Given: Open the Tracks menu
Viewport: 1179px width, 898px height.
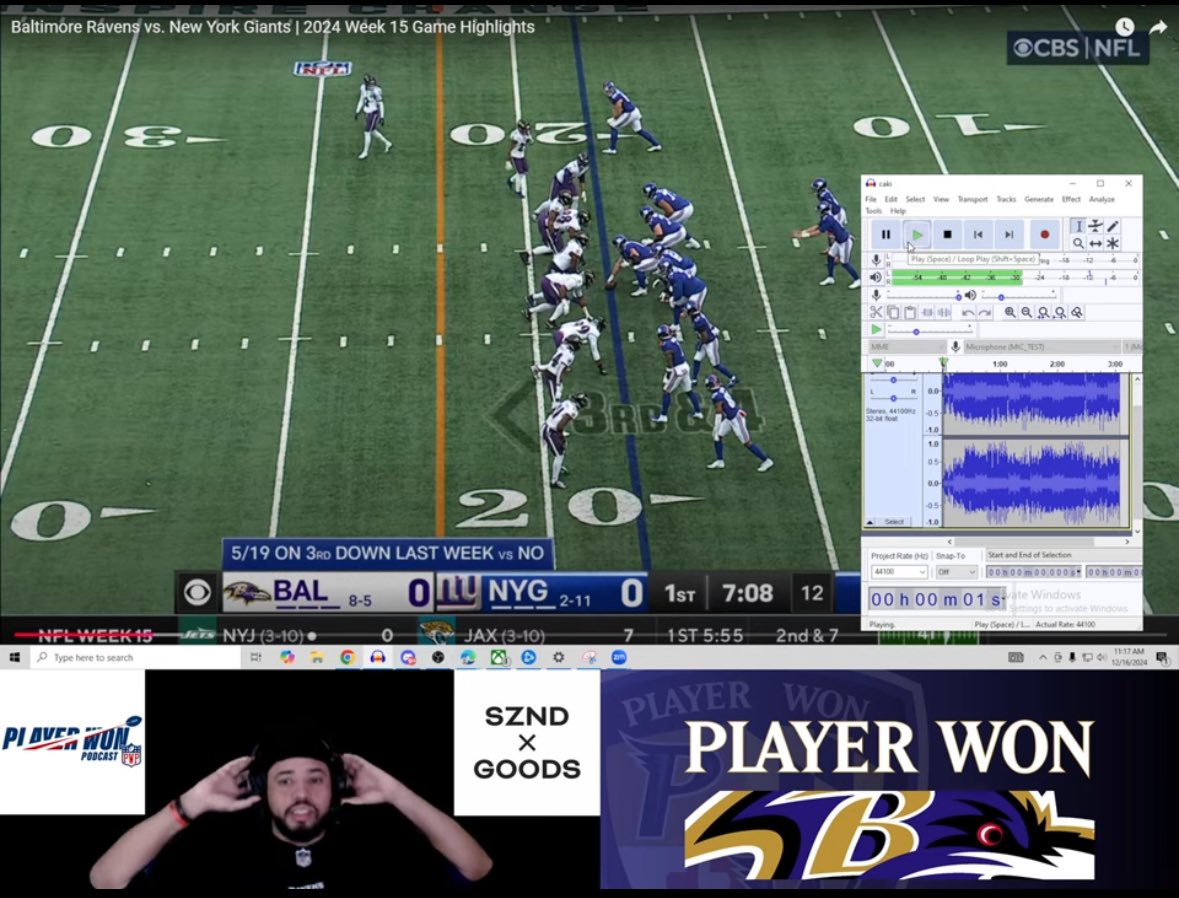Looking at the screenshot, I should (x=1006, y=199).
